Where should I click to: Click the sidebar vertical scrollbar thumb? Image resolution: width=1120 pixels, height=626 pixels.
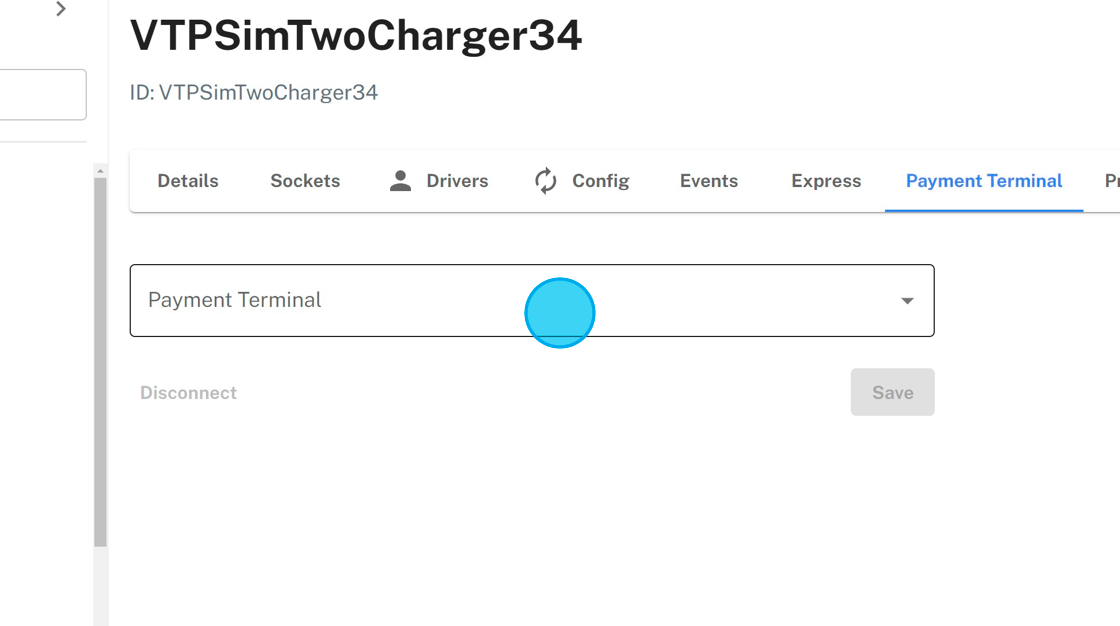(x=100, y=360)
